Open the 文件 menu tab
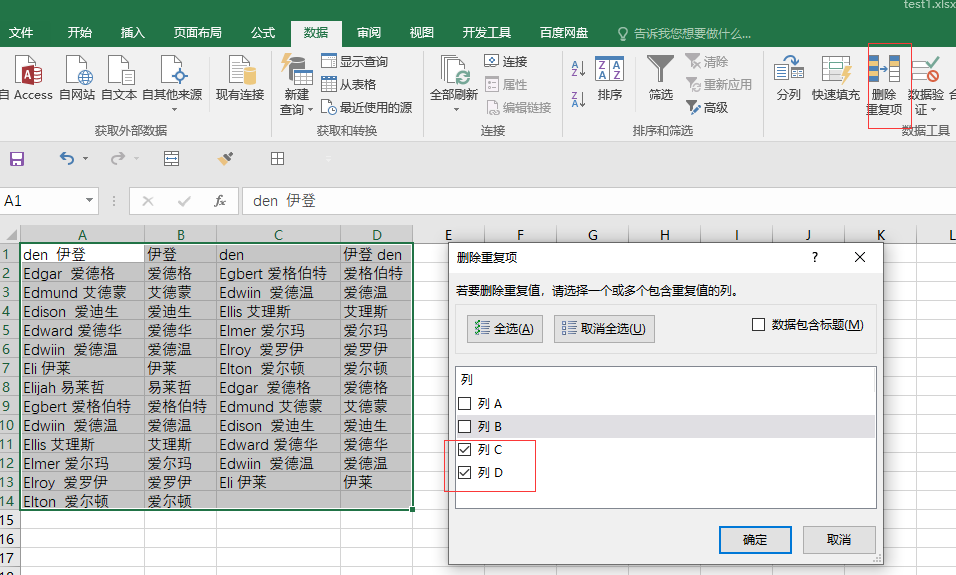 tap(21, 33)
